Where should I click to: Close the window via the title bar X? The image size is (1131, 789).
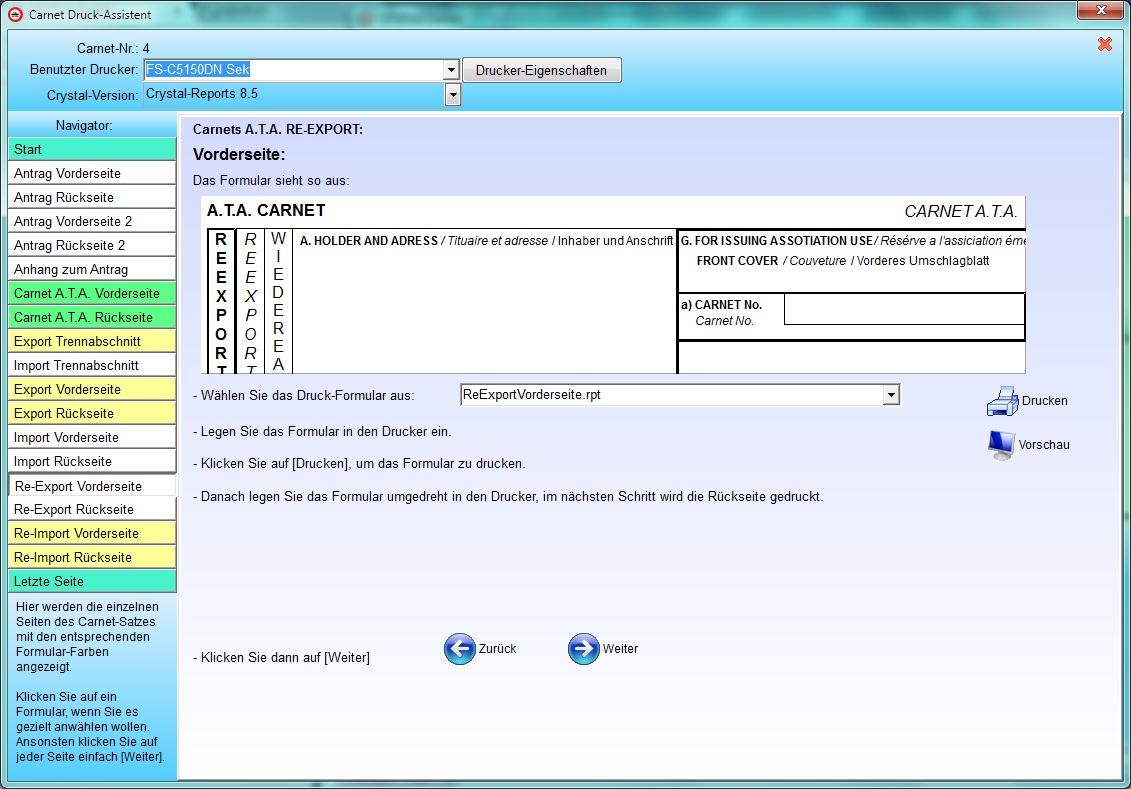point(1101,10)
